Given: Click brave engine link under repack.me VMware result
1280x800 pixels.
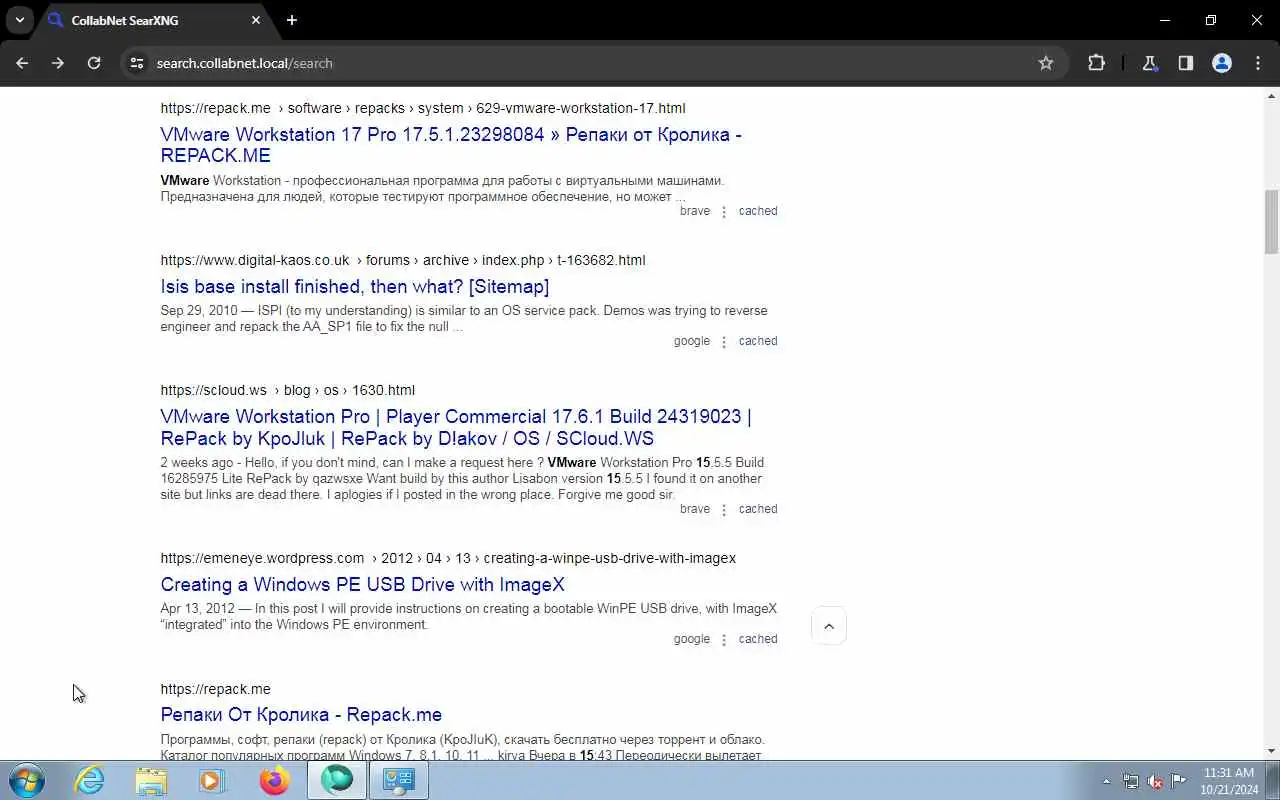Looking at the screenshot, I should [x=695, y=211].
